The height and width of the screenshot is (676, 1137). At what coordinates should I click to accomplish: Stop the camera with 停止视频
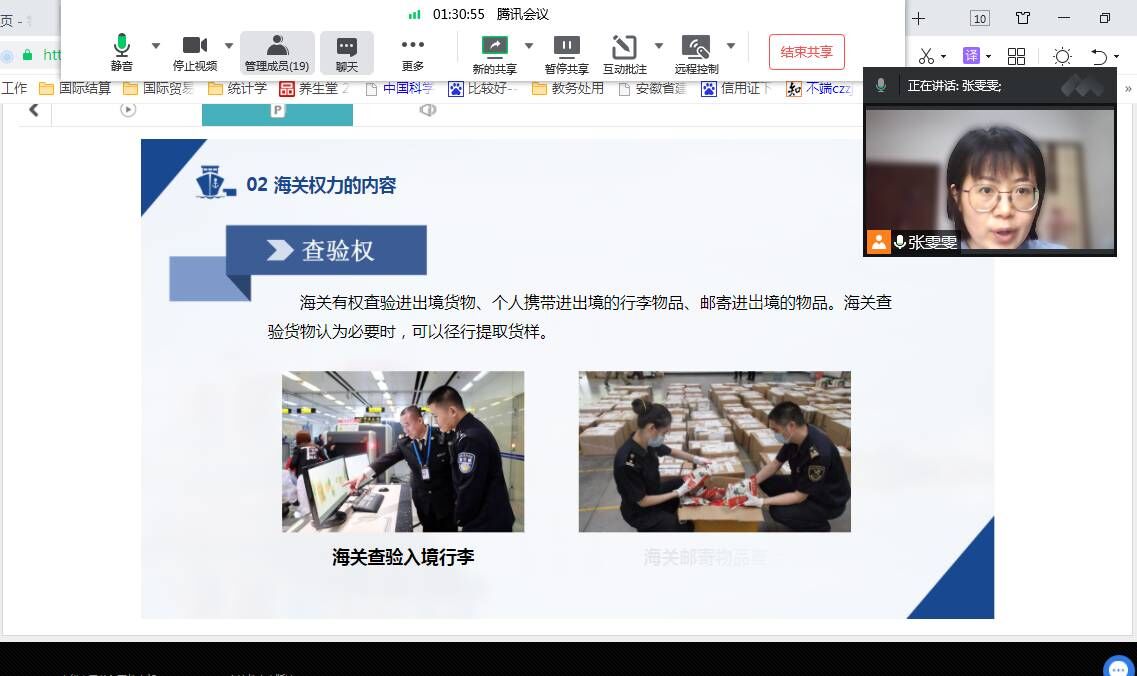point(195,52)
